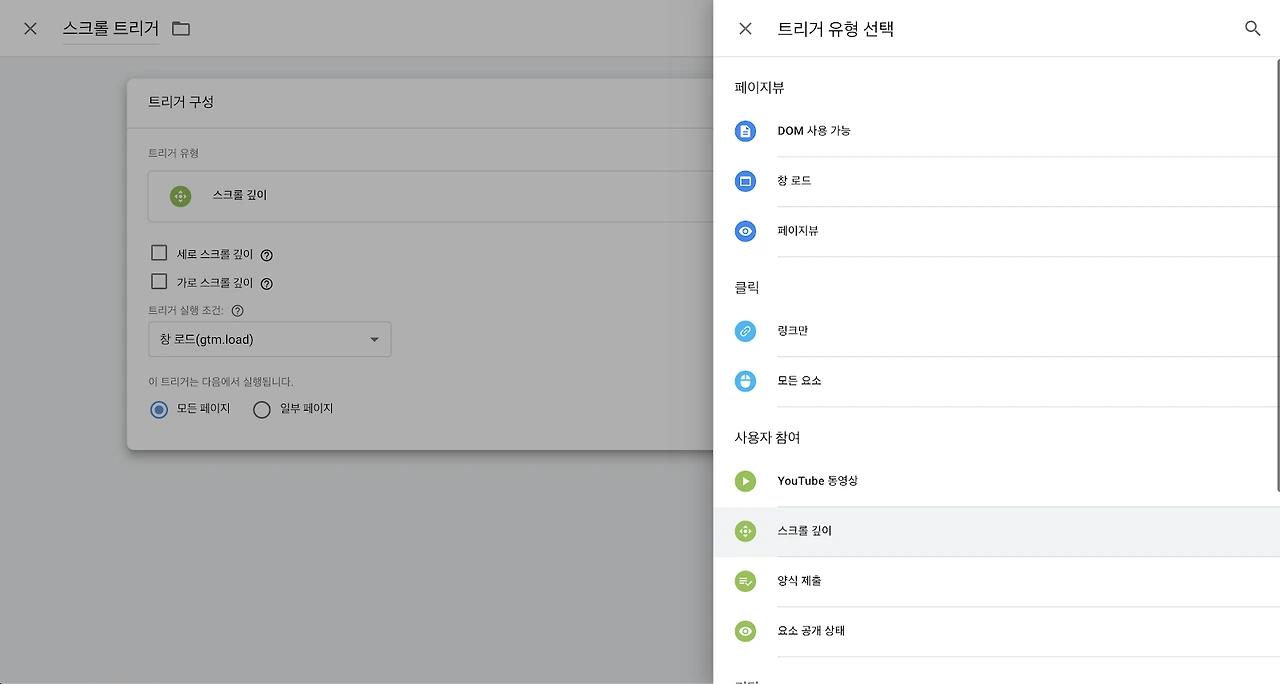This screenshot has width=1280, height=684.
Task: Open help for 세로 스크롤 깊이
Action: point(267,255)
